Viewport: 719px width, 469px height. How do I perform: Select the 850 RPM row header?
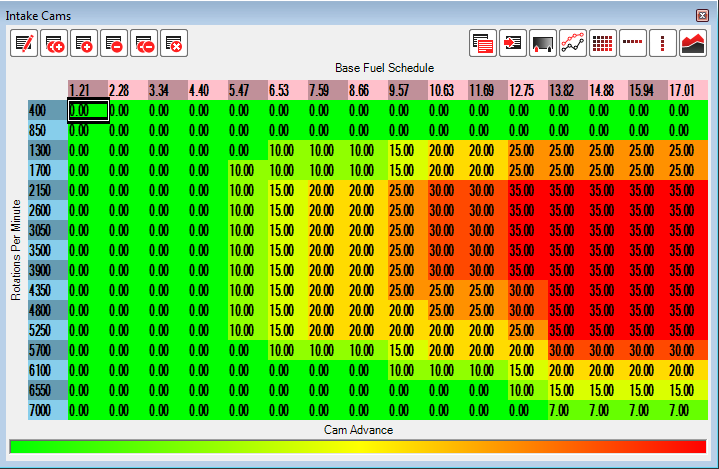[x=48, y=131]
